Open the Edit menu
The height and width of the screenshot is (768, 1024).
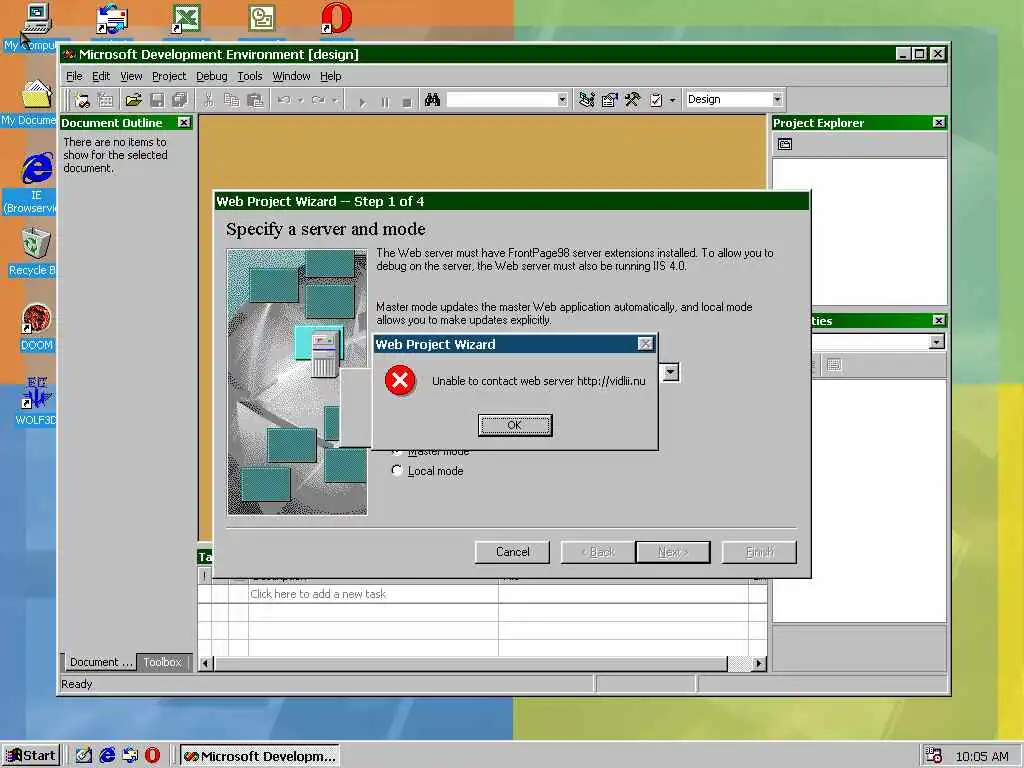point(101,76)
